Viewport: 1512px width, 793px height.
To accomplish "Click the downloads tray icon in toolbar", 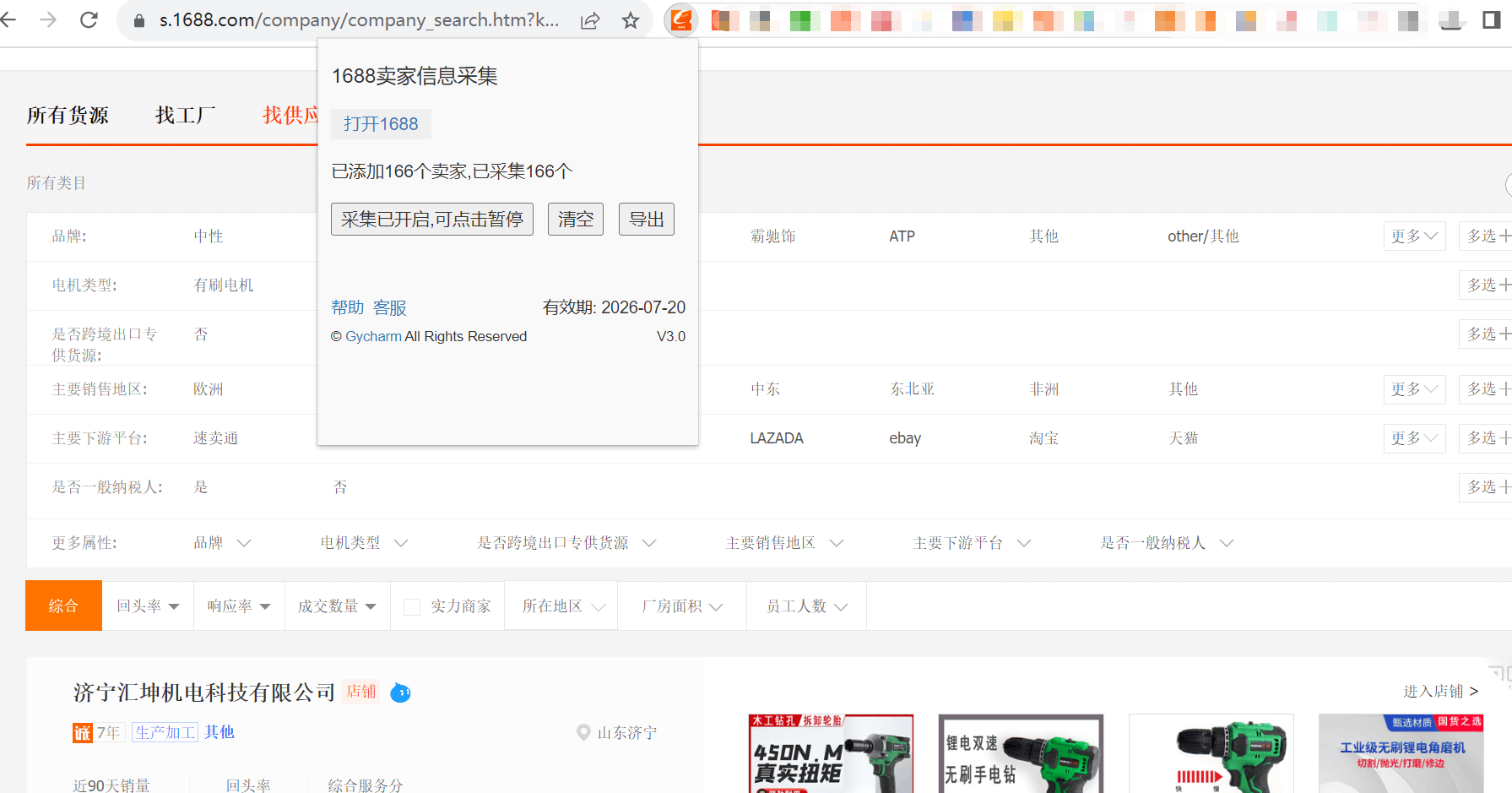I will click(x=1451, y=20).
